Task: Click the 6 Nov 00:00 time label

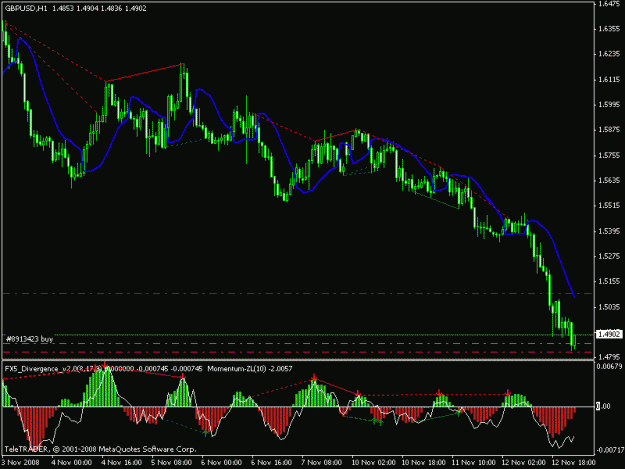Action: pos(221,462)
